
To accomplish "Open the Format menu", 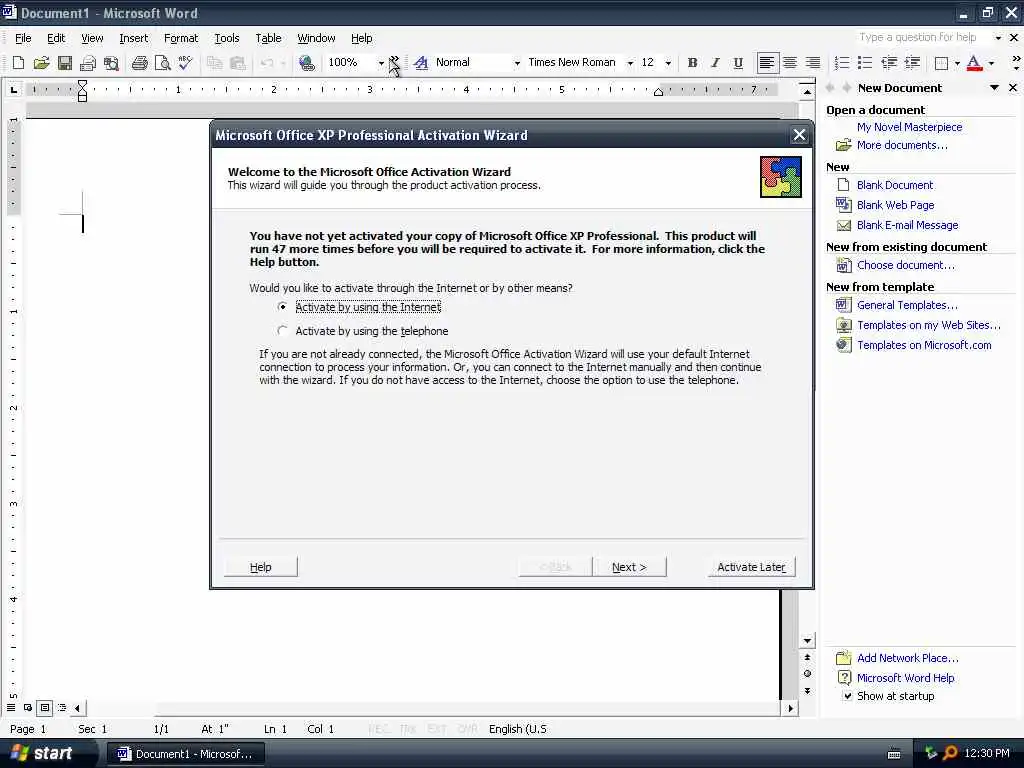I will (181, 38).
